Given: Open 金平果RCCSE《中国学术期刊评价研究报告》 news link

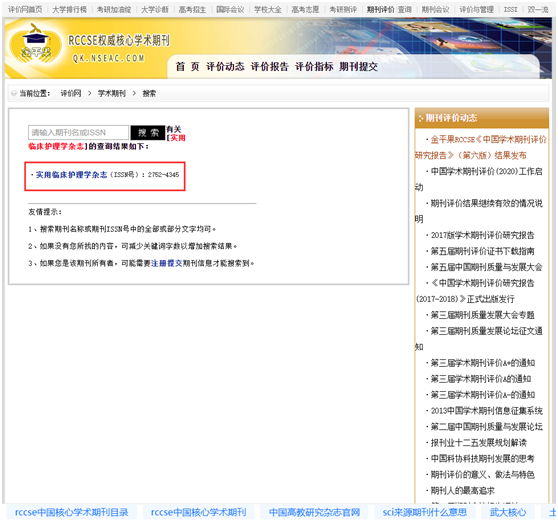Looking at the screenshot, I should (x=481, y=147).
